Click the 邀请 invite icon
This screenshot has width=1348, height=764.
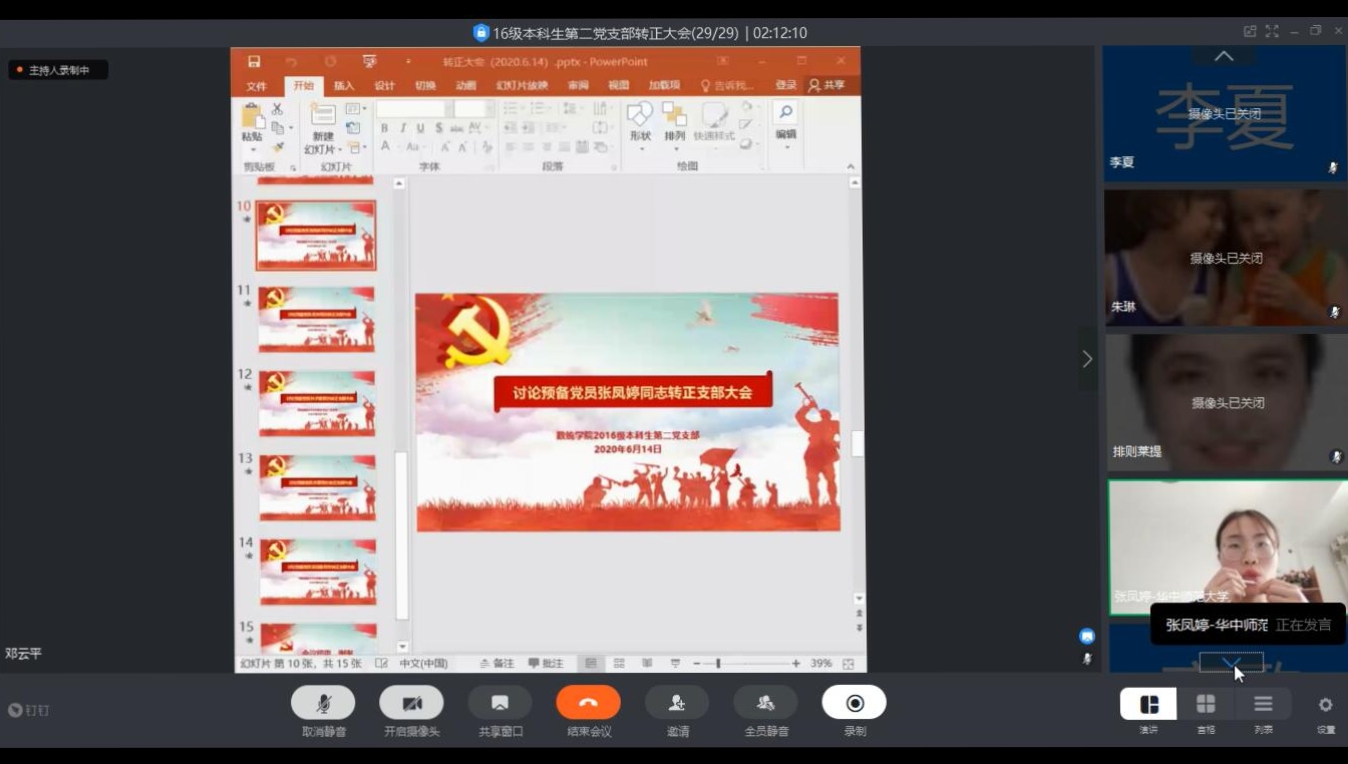pos(677,703)
